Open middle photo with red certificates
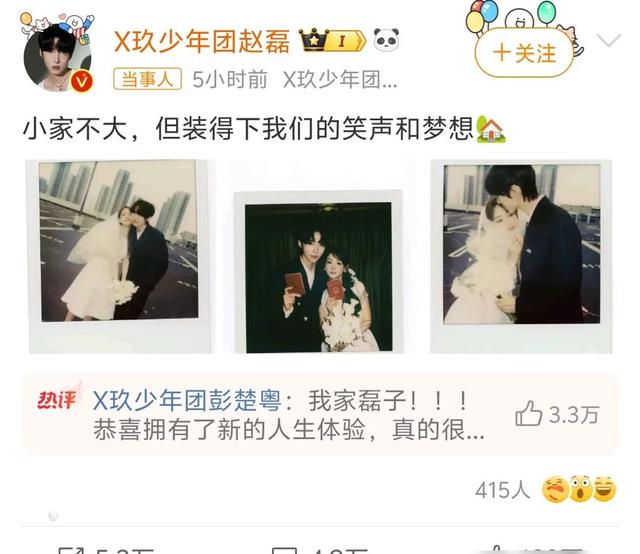The width and height of the screenshot is (640, 554). (319, 272)
